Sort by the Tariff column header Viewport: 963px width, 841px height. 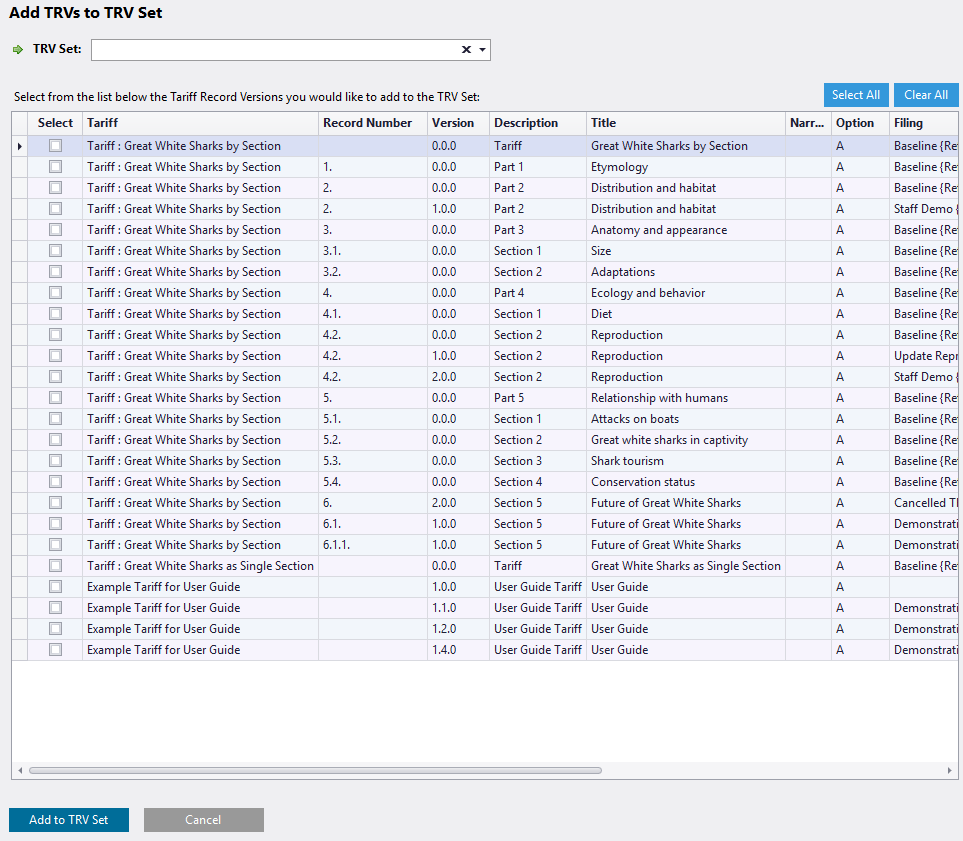pyautogui.click(x=200, y=123)
